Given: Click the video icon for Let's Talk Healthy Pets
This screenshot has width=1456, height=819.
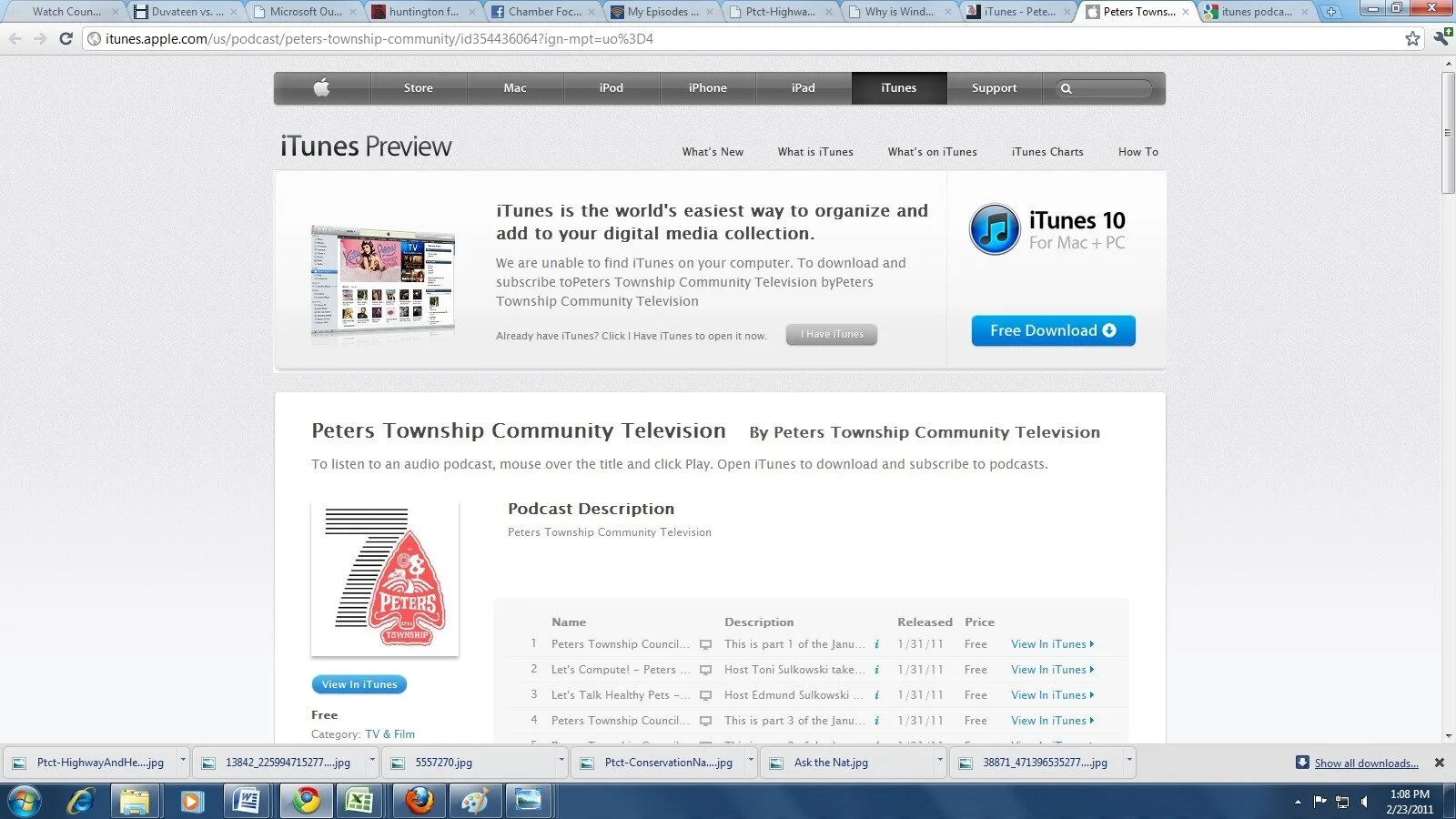Looking at the screenshot, I should [x=705, y=695].
